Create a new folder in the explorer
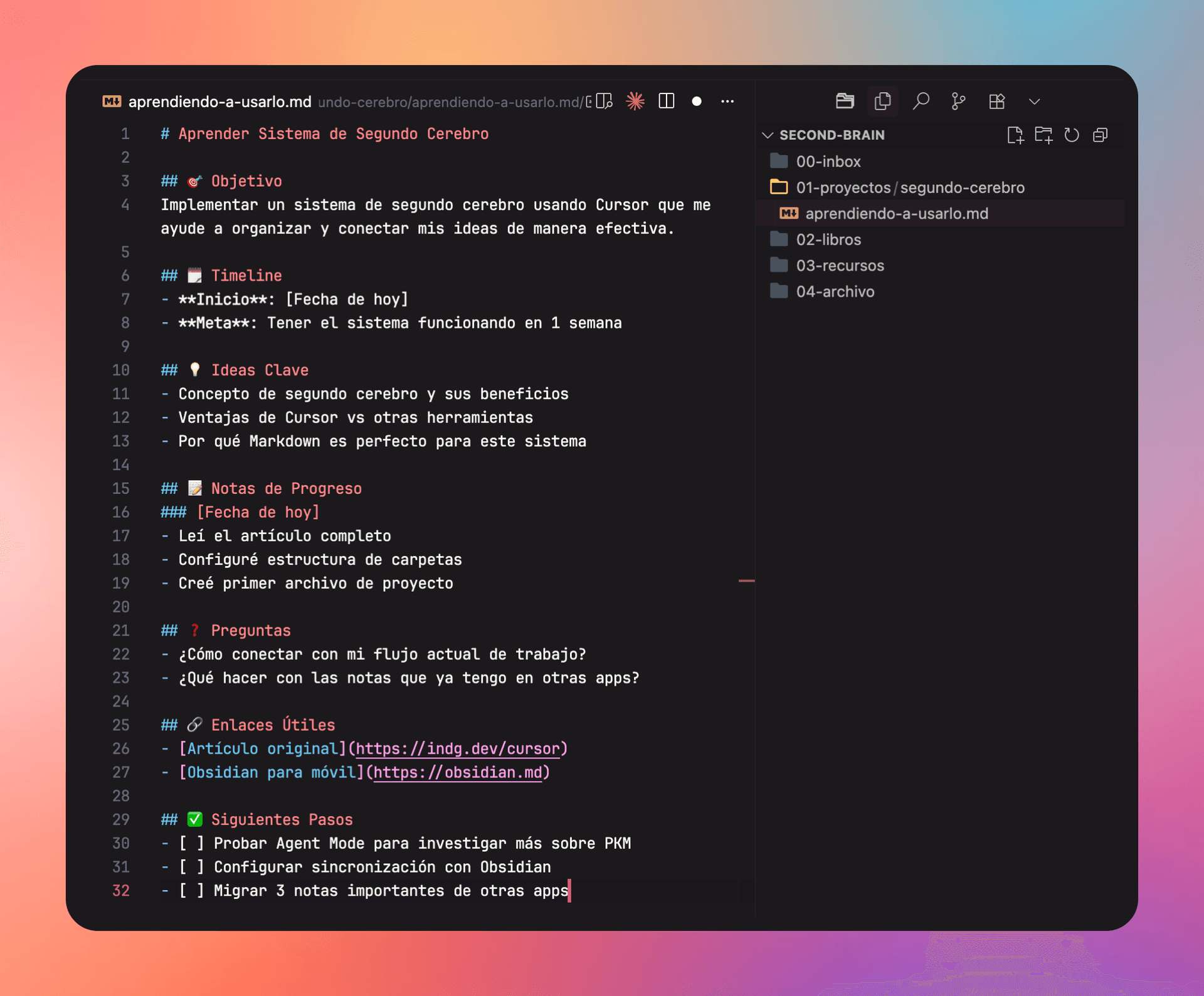 point(1045,135)
